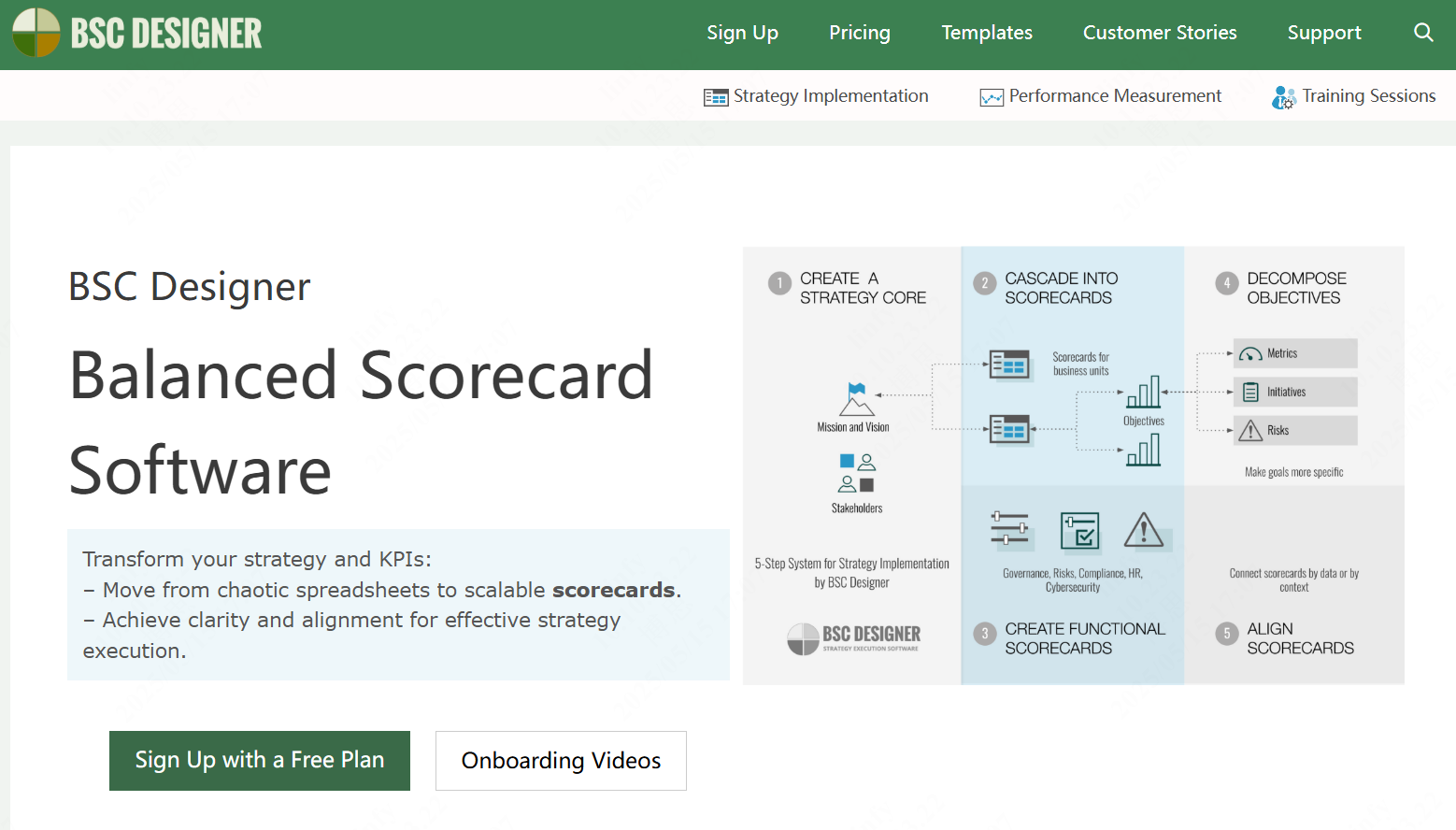Click the Training Sessions people icon
Screen dimensions: 1456x830
[x=1284, y=97]
